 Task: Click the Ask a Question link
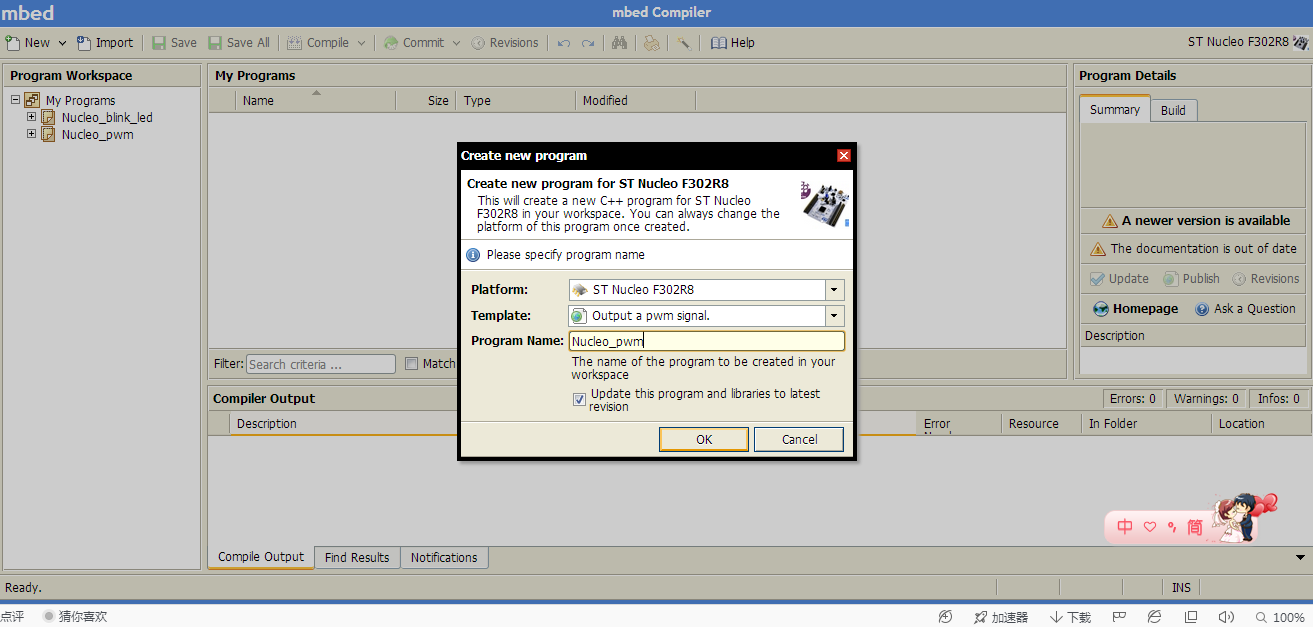[1246, 309]
